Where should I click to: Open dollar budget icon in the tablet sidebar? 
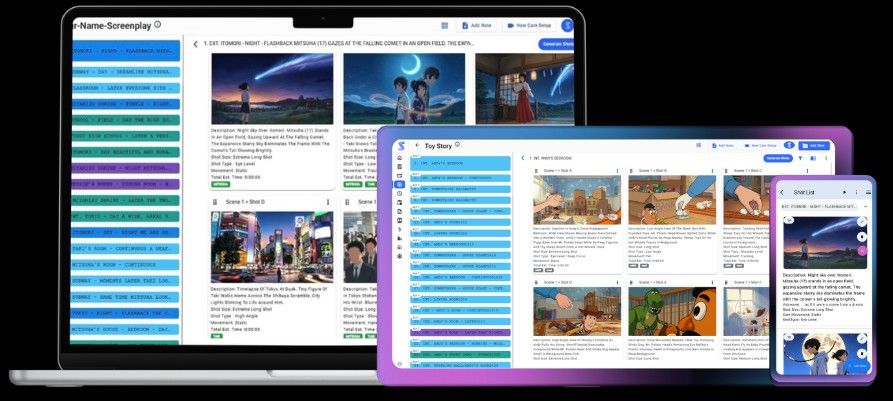(399, 229)
